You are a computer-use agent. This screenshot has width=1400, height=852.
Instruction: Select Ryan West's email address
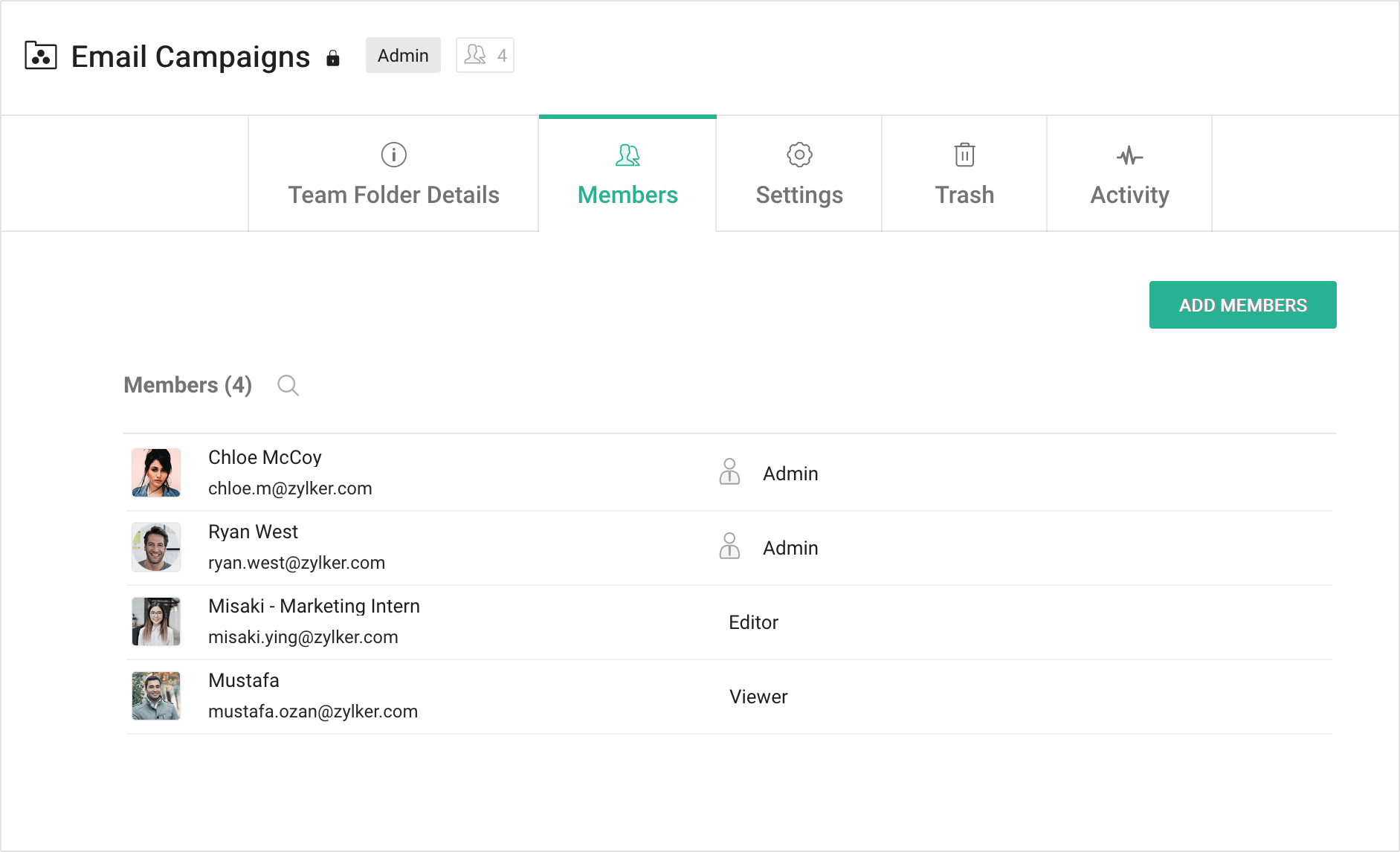tap(297, 563)
